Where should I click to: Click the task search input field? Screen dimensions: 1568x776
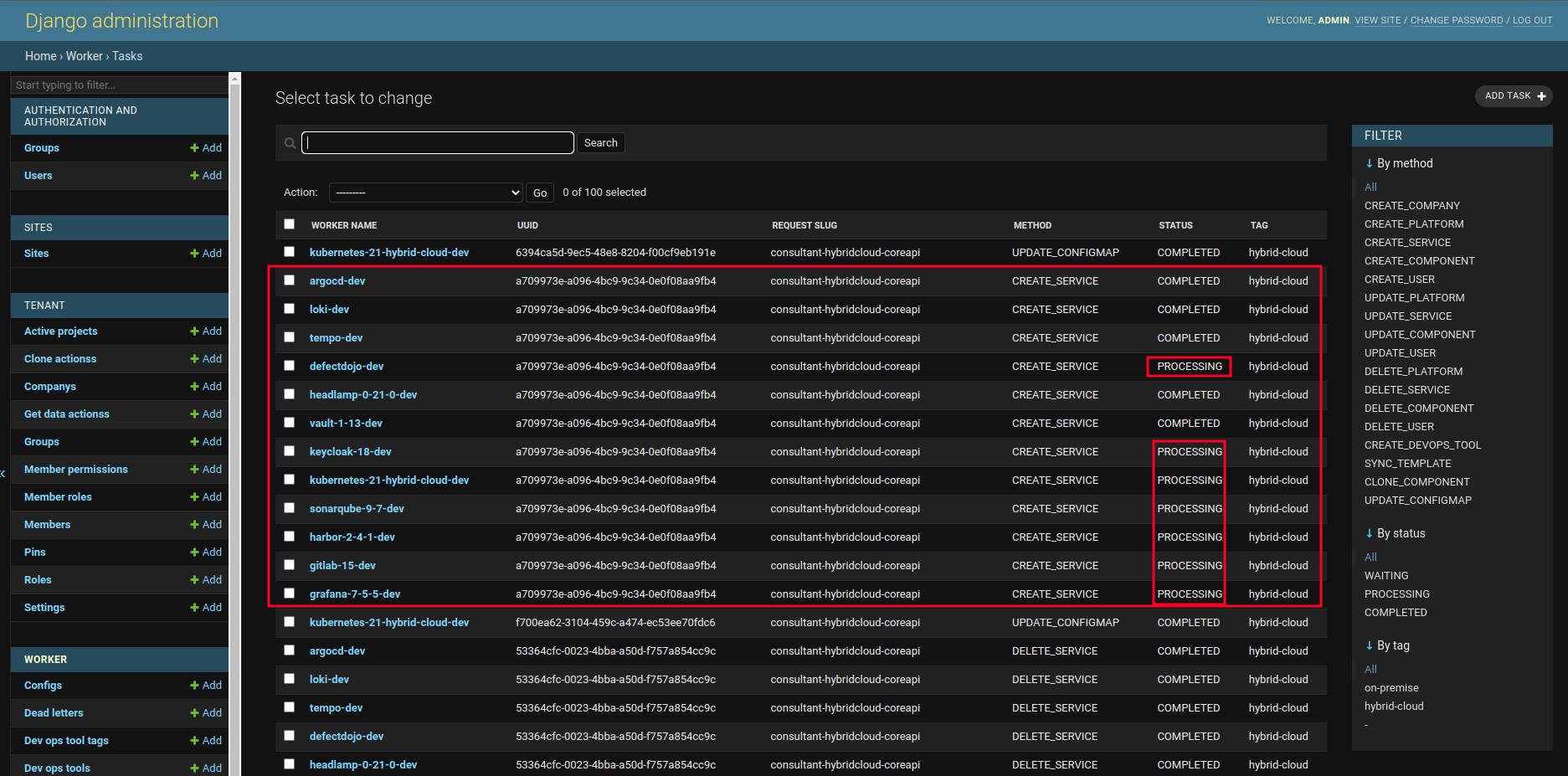[x=438, y=142]
